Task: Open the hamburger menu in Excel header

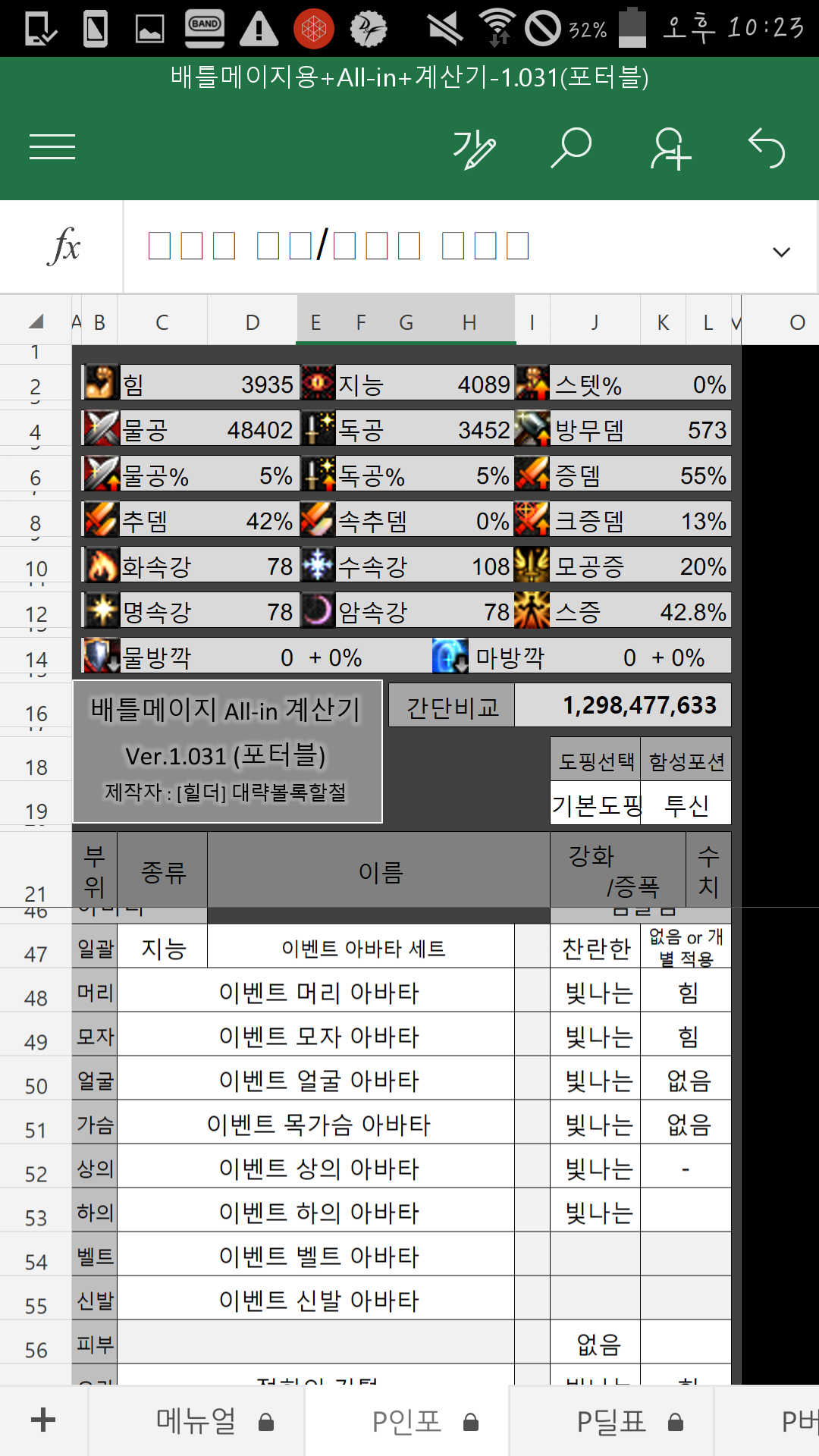Action: (x=52, y=147)
